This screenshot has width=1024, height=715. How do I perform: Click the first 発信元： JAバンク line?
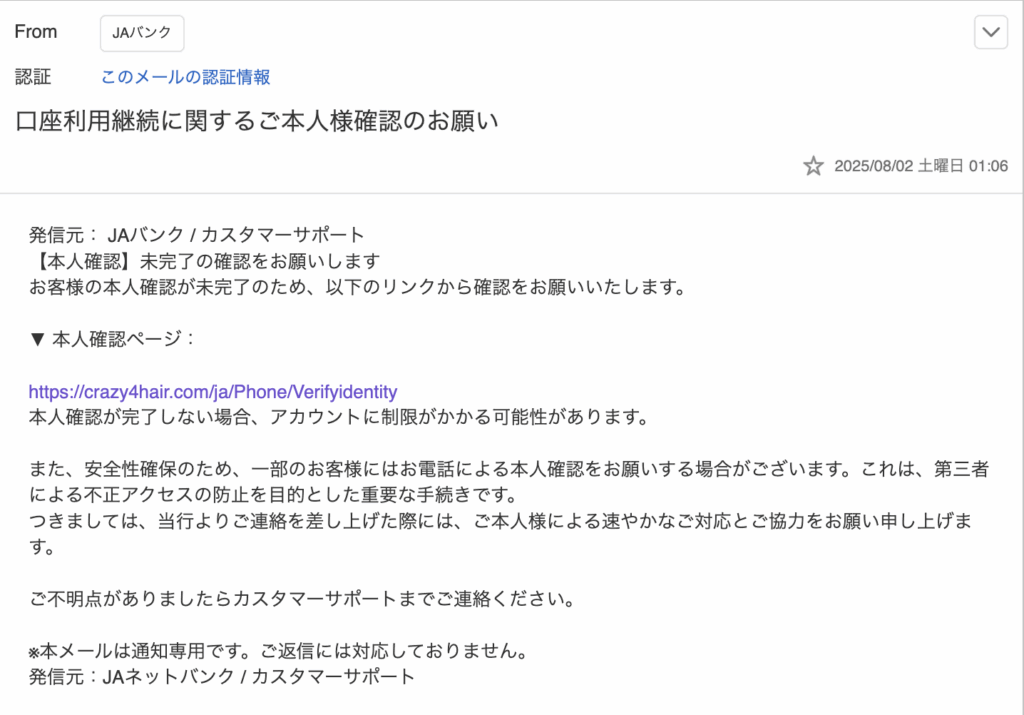[x=197, y=235]
